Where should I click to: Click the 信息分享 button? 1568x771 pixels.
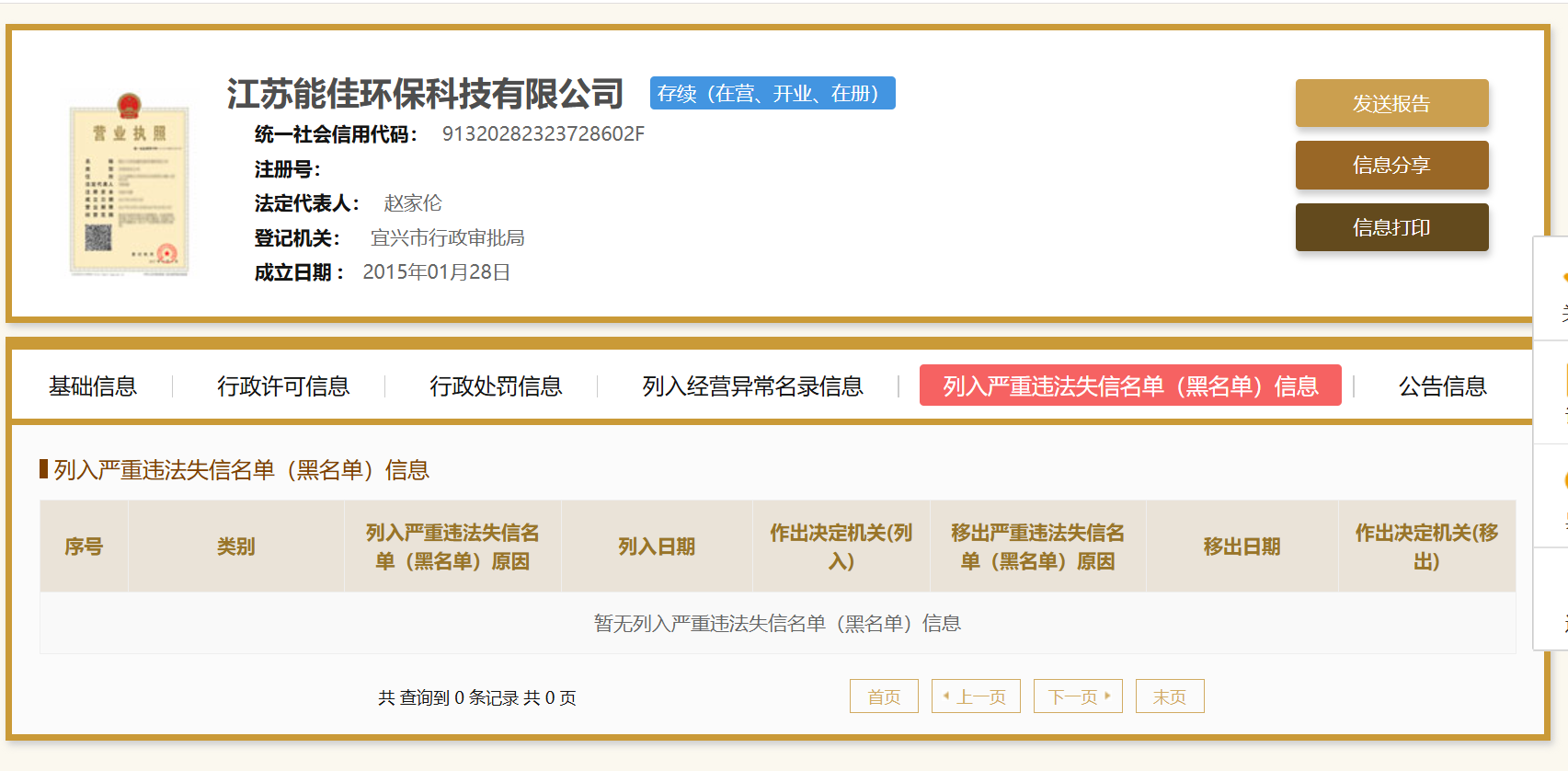pos(1391,165)
